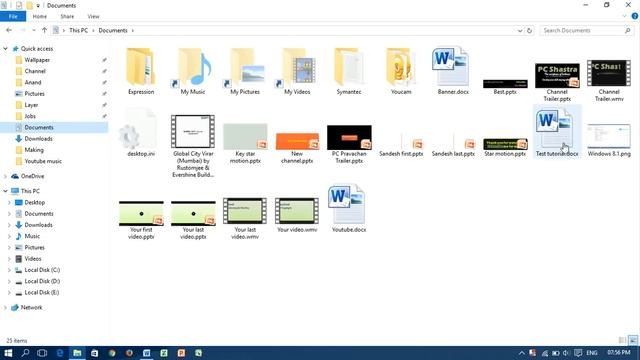Image resolution: width=640 pixels, height=360 pixels.
Task: Open Local Disk (D:) in tree
Action: 42,281
